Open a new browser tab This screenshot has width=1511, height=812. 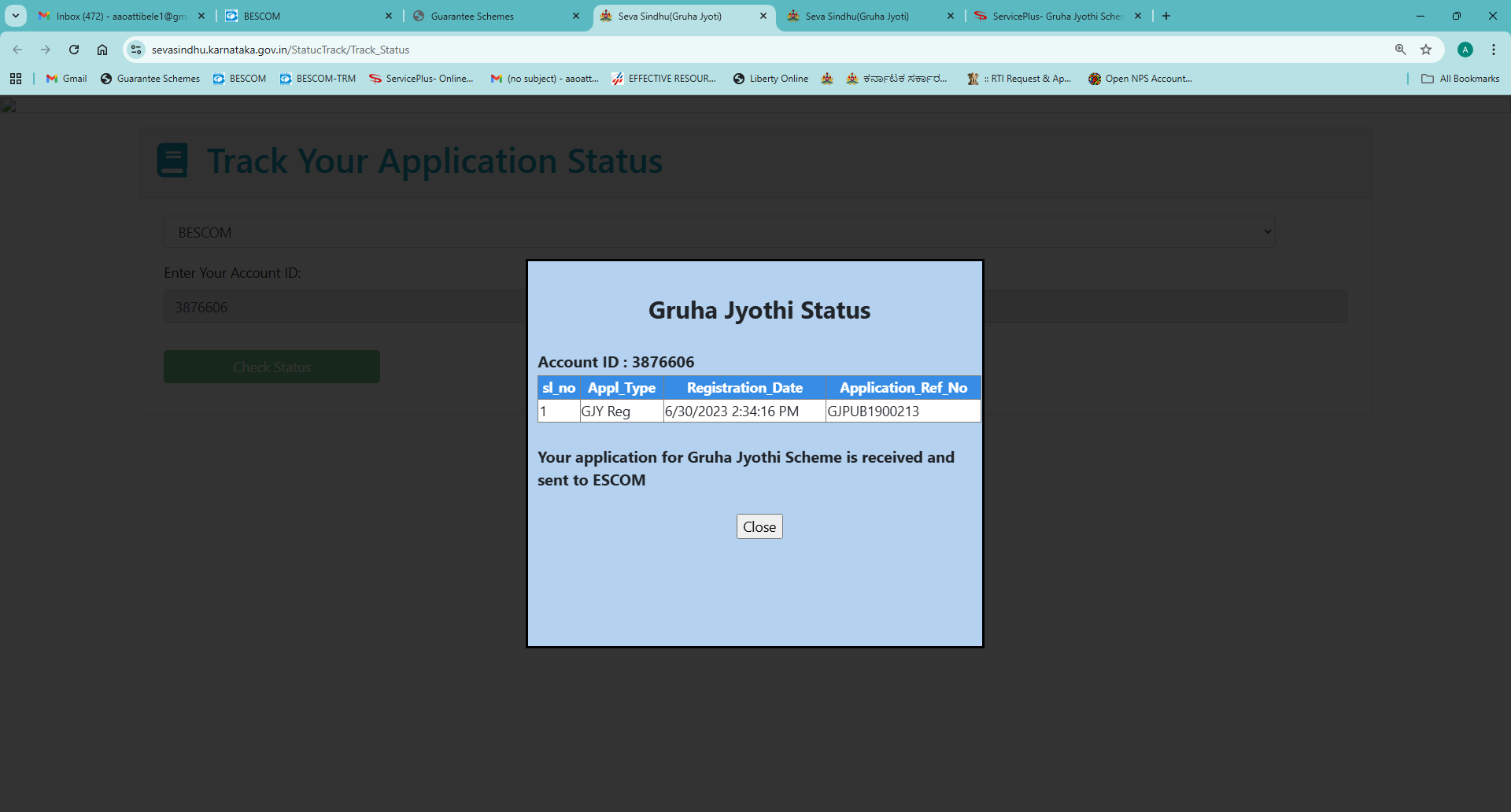1166,16
